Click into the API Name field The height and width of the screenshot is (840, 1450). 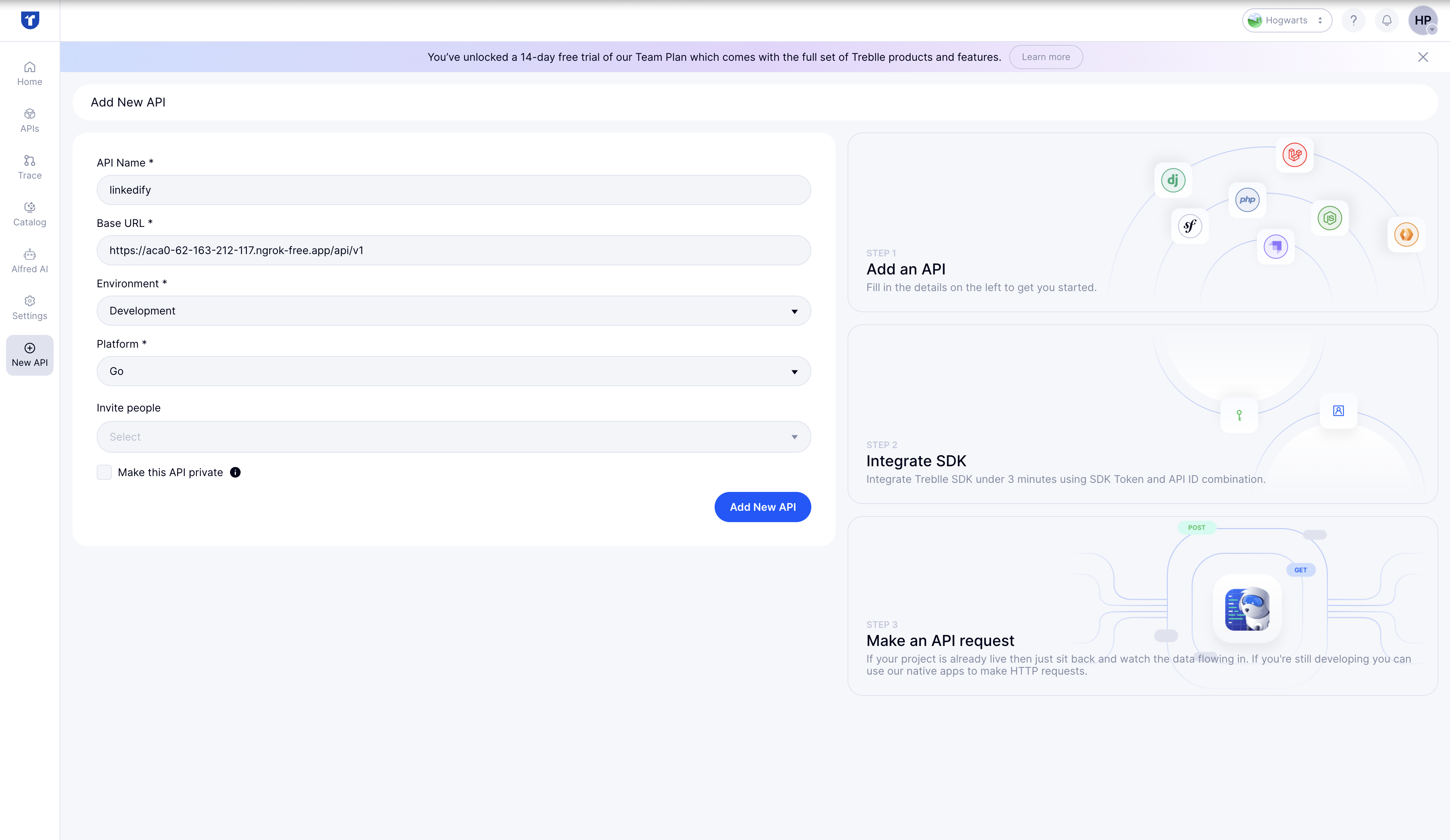(453, 190)
